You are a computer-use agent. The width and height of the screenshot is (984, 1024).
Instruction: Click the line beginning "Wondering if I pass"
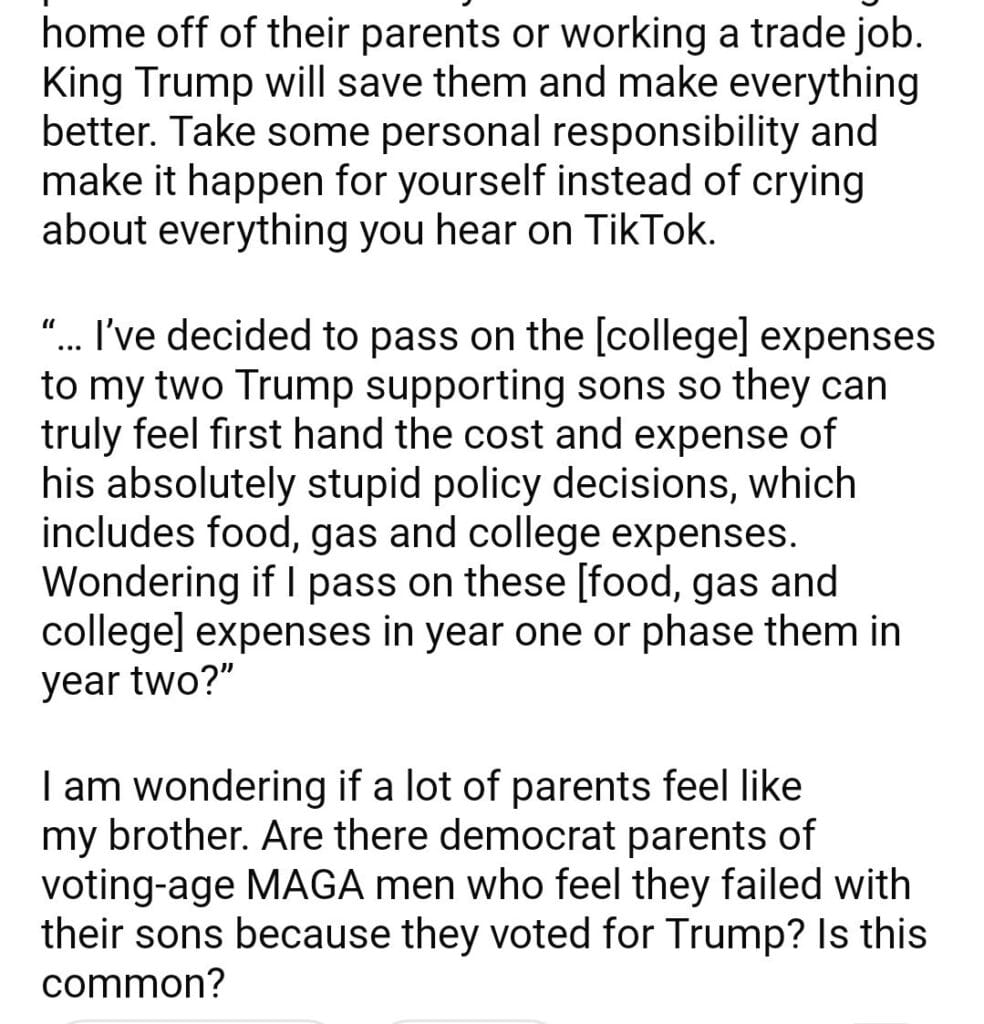coord(439,582)
